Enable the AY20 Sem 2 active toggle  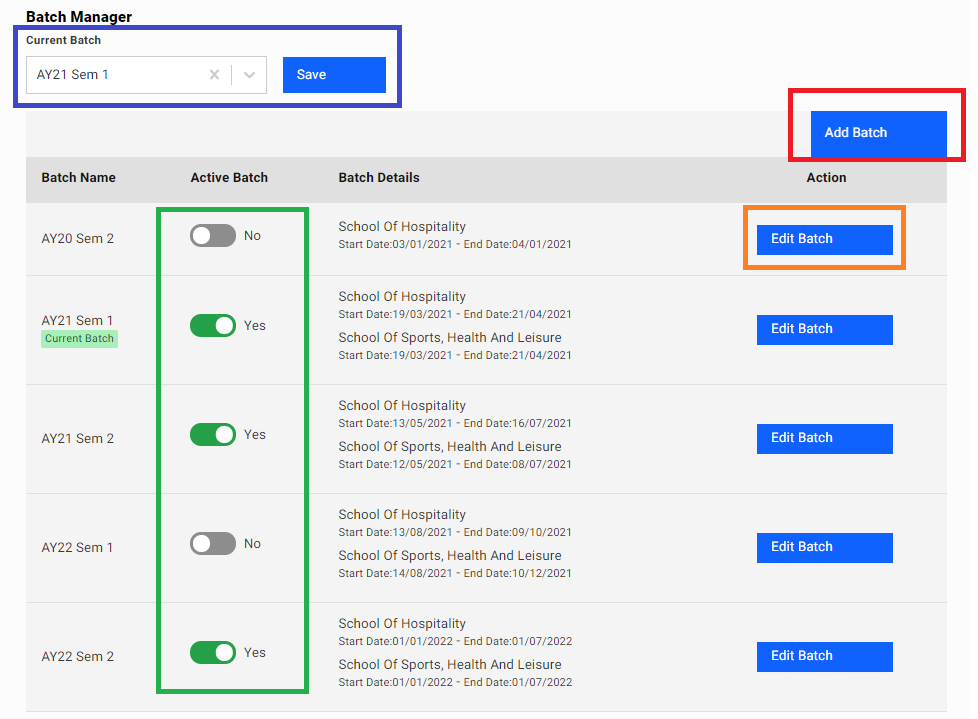[213, 236]
